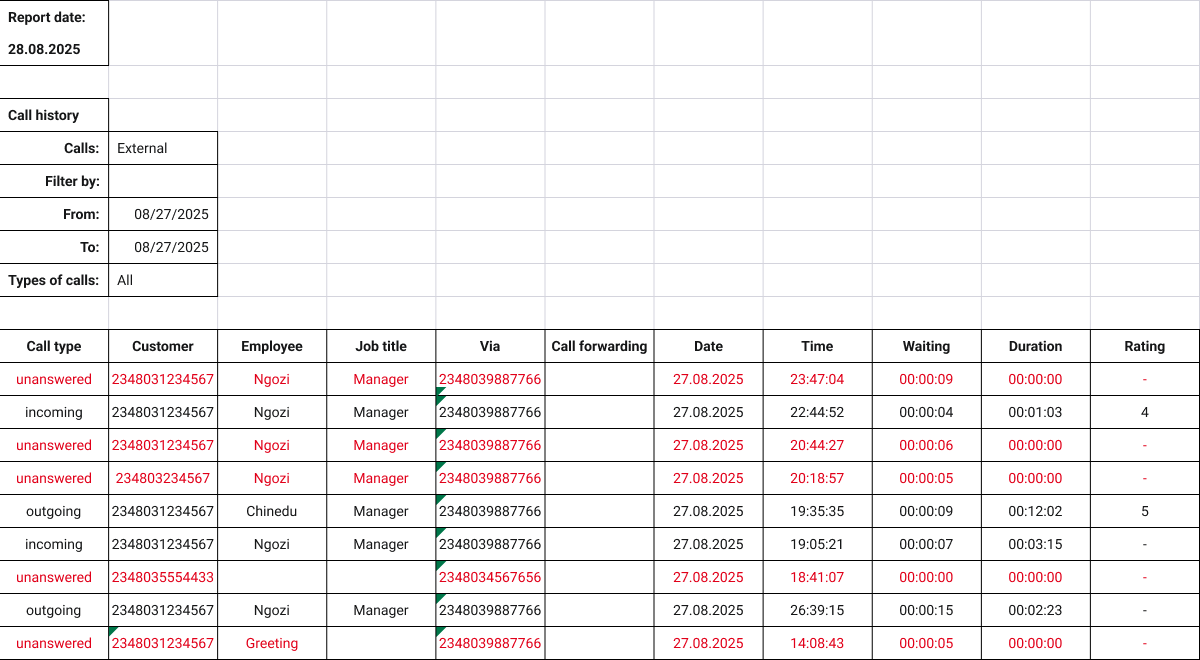The height and width of the screenshot is (660, 1200).
Task: Click the Call type column header
Action: [x=54, y=346]
